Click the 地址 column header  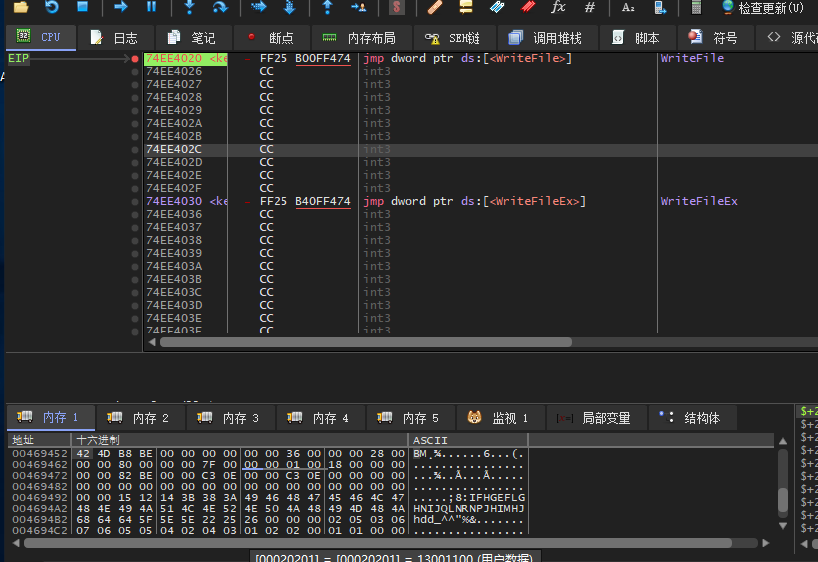[x=39, y=440]
